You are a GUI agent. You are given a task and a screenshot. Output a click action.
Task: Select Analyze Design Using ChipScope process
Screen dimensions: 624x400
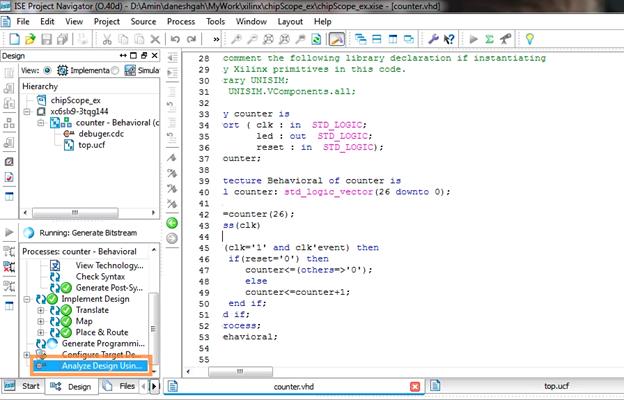click(x=101, y=365)
